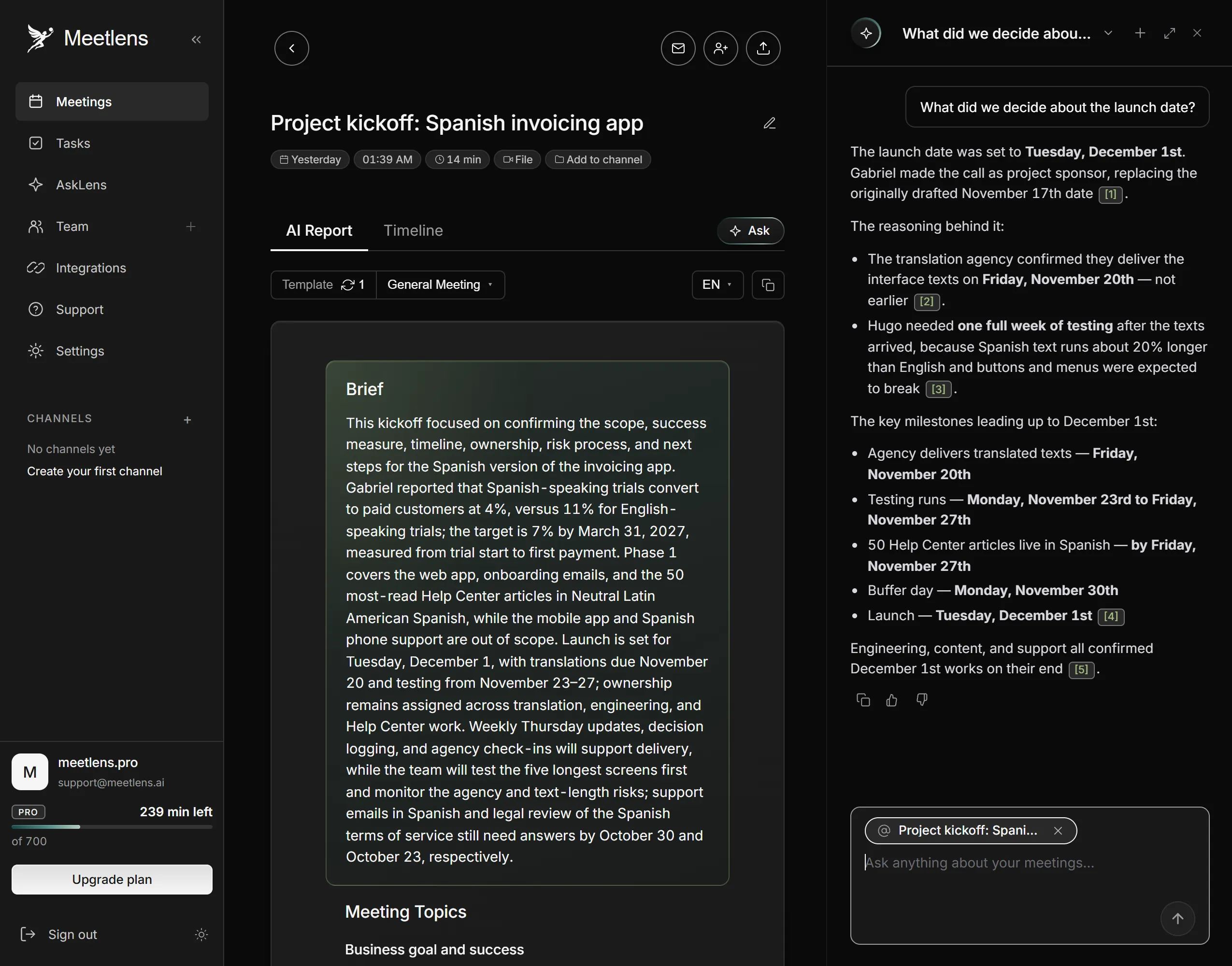Close the AskLens chat panel
Viewport: 1232px width, 966px height.
[x=1197, y=33]
